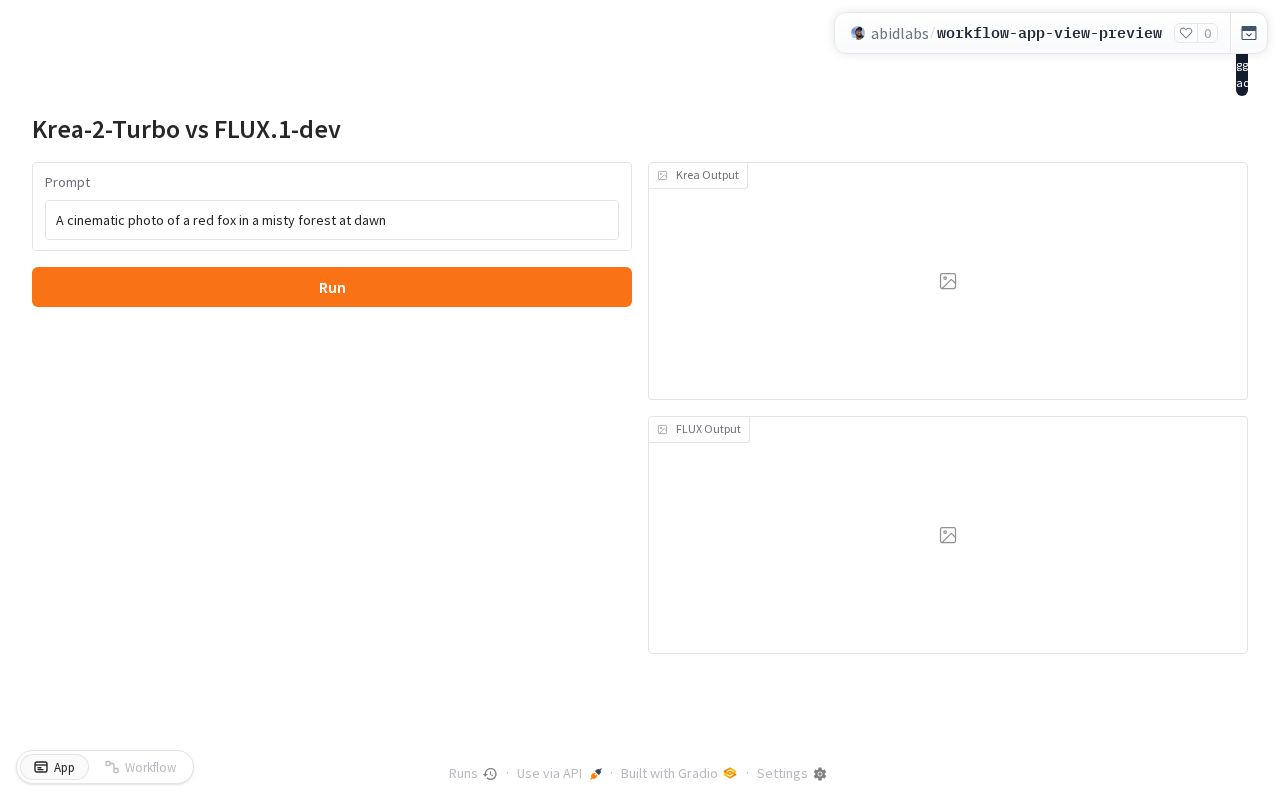Toggle the space header collapse icon
This screenshot has height=800, width=1280.
pos(1249,33)
